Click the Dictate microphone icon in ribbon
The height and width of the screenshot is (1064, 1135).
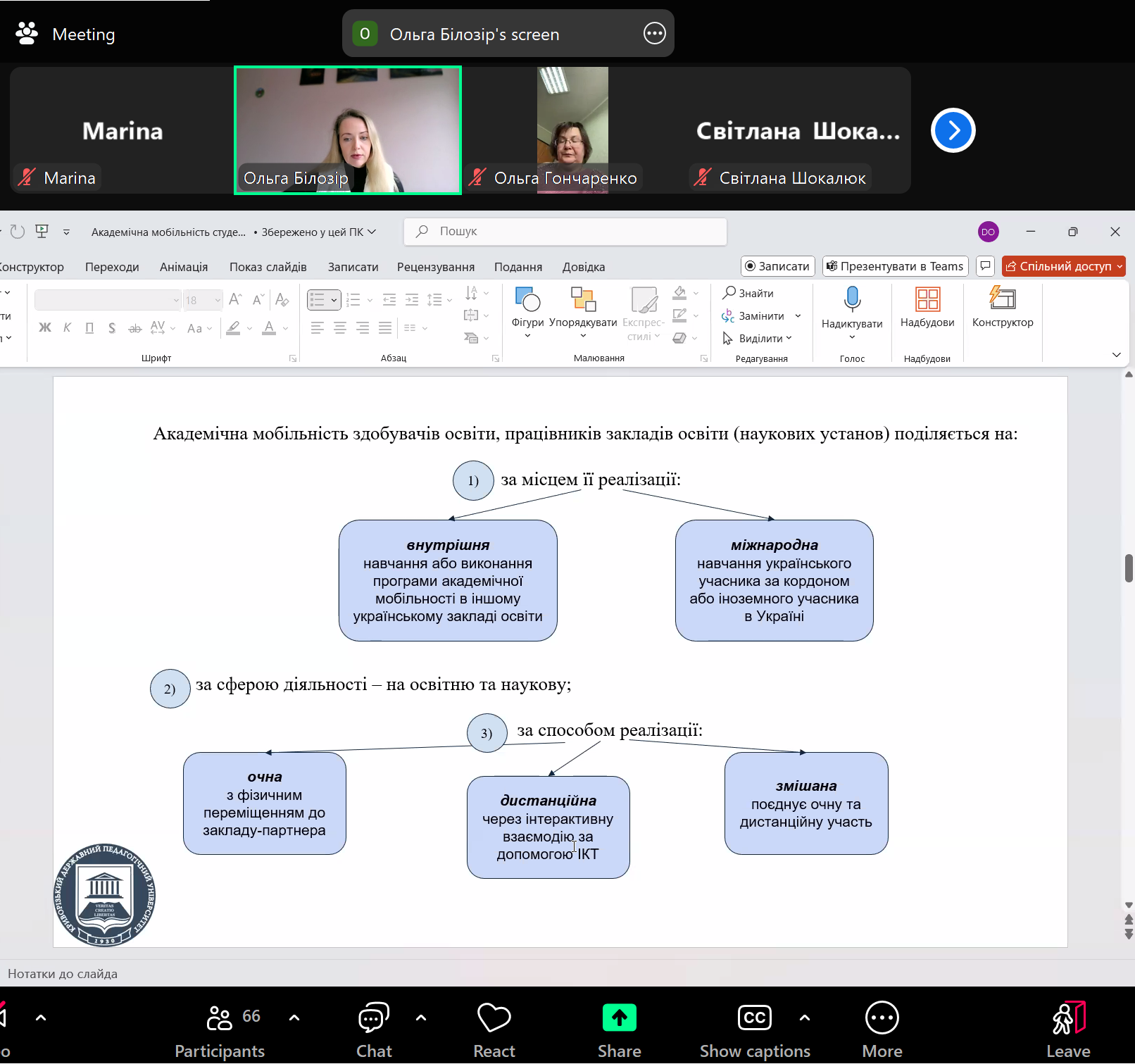[852, 299]
